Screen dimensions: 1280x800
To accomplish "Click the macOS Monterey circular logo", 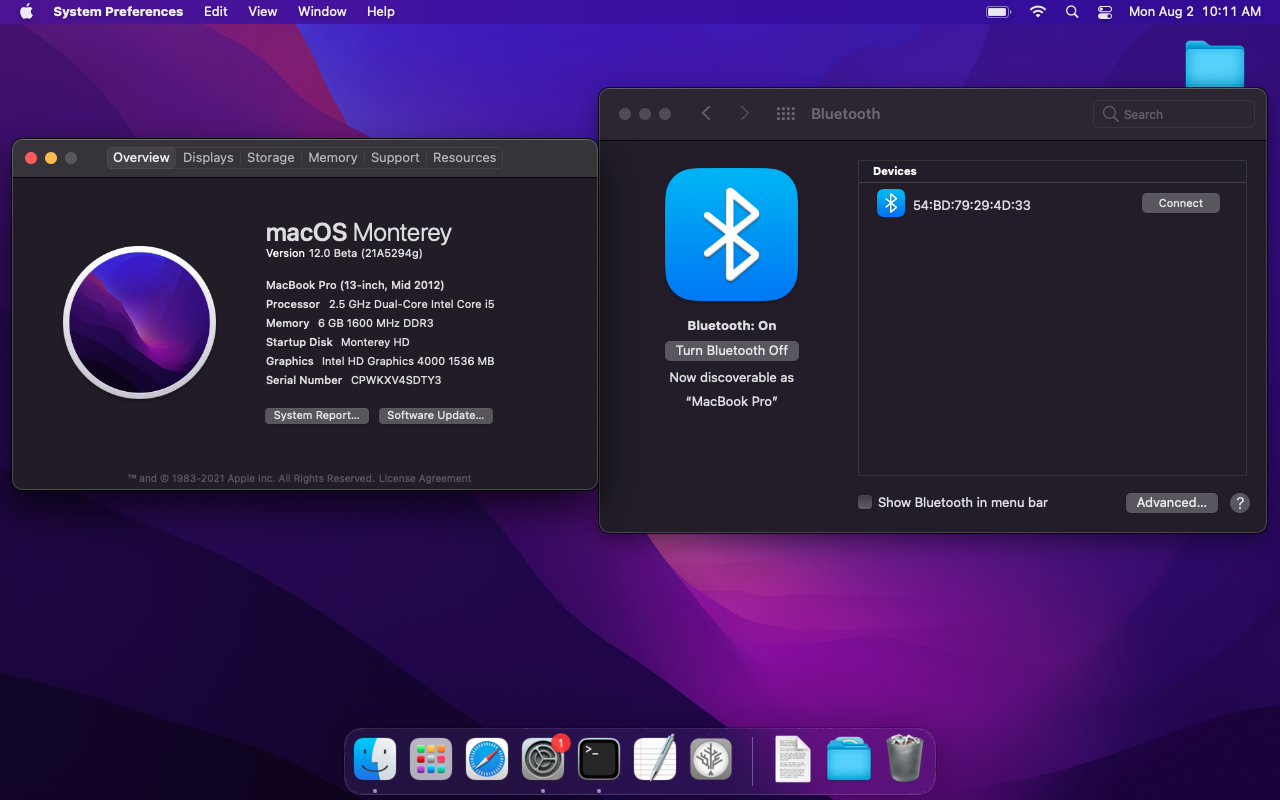I will pos(140,322).
